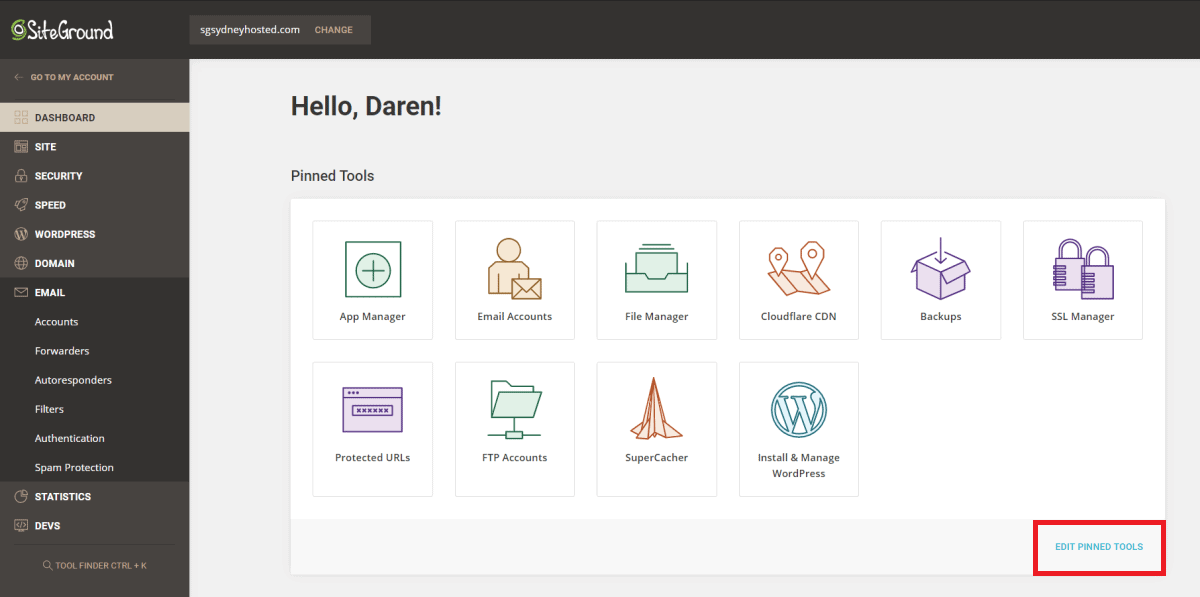Open the Email Accounts tool icon
1200x597 pixels.
514,269
